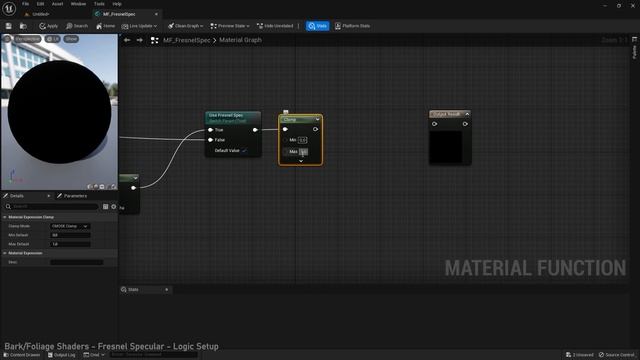Toggle Platform Stats in toolbar
Viewport: 640px width, 360px height.
352,26
